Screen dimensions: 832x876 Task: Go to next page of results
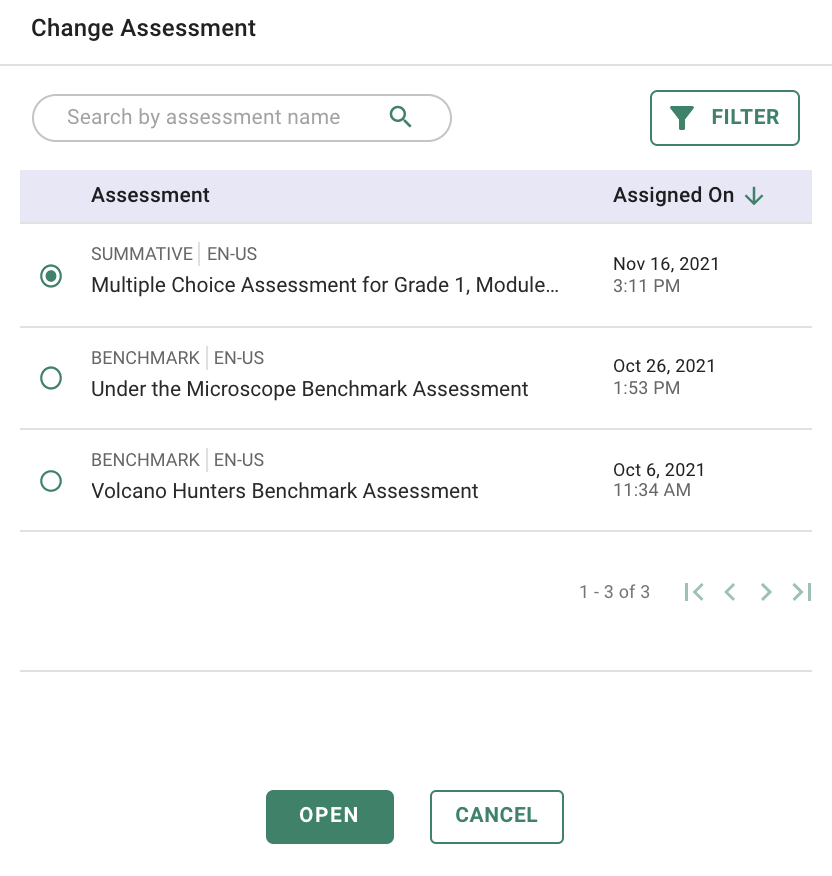click(766, 592)
